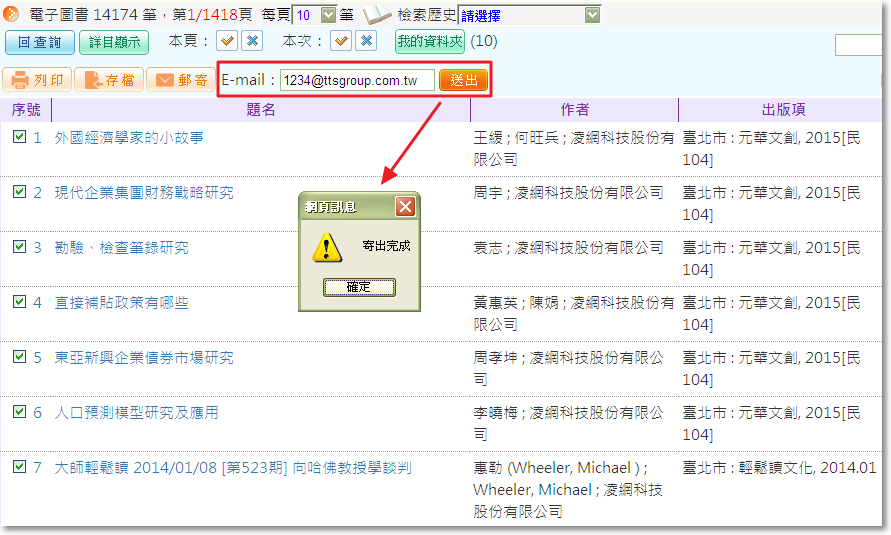Deselect all on 本頁 with X icon
891x535 pixels.
[x=252, y=41]
